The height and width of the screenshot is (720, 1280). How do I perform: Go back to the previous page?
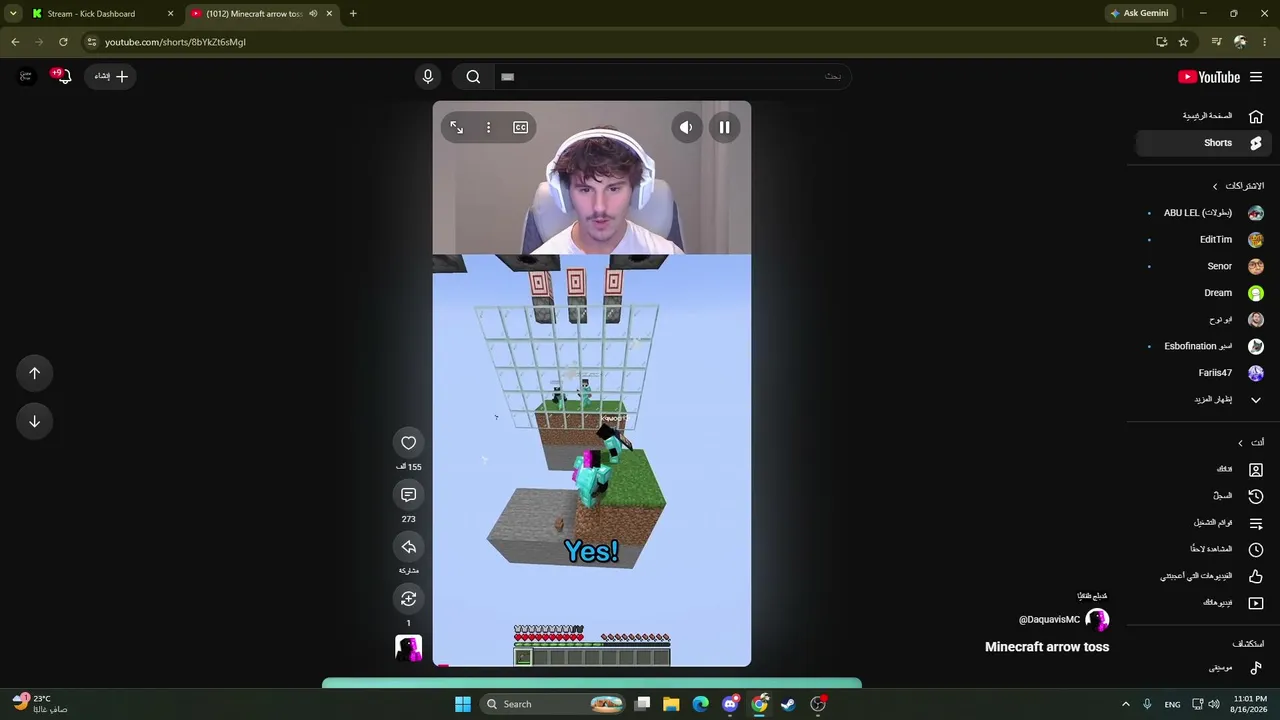pyautogui.click(x=15, y=42)
